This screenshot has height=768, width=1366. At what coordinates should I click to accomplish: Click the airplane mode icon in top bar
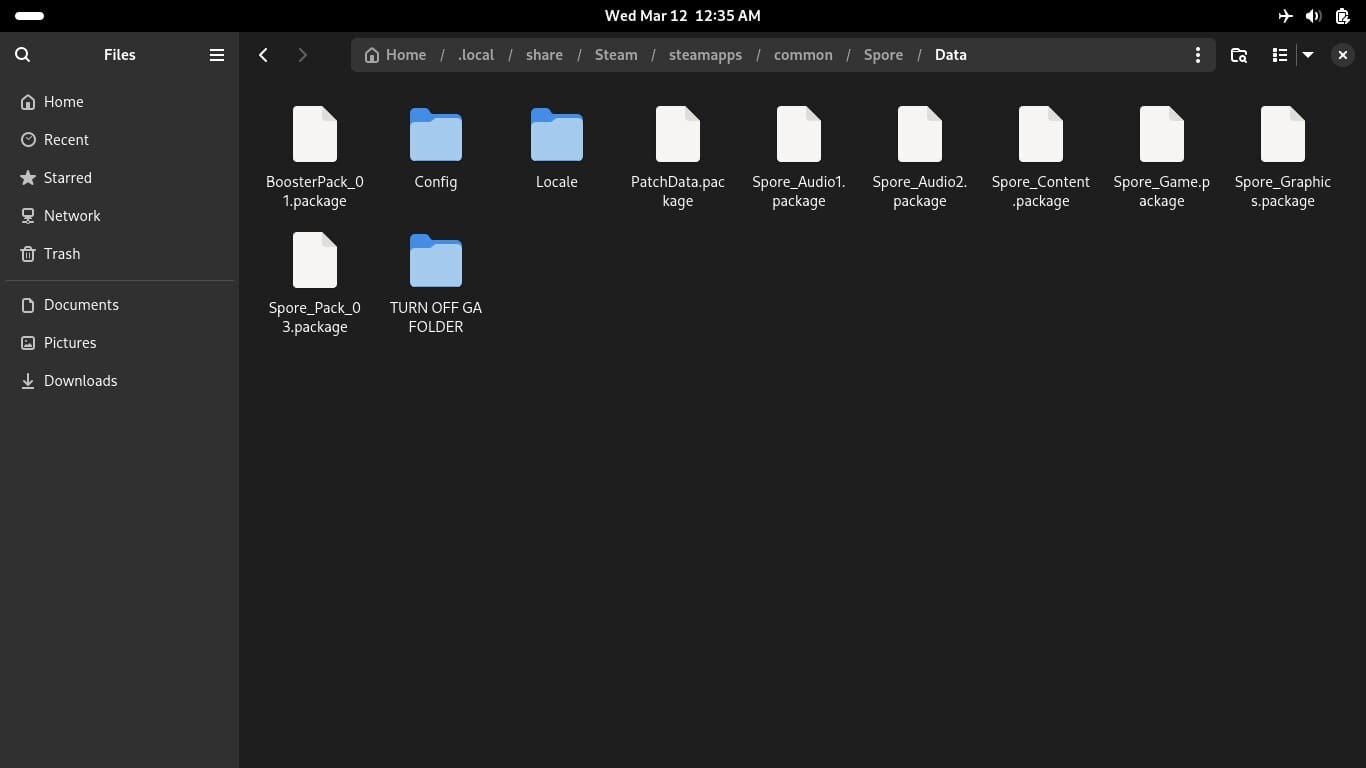[1285, 16]
